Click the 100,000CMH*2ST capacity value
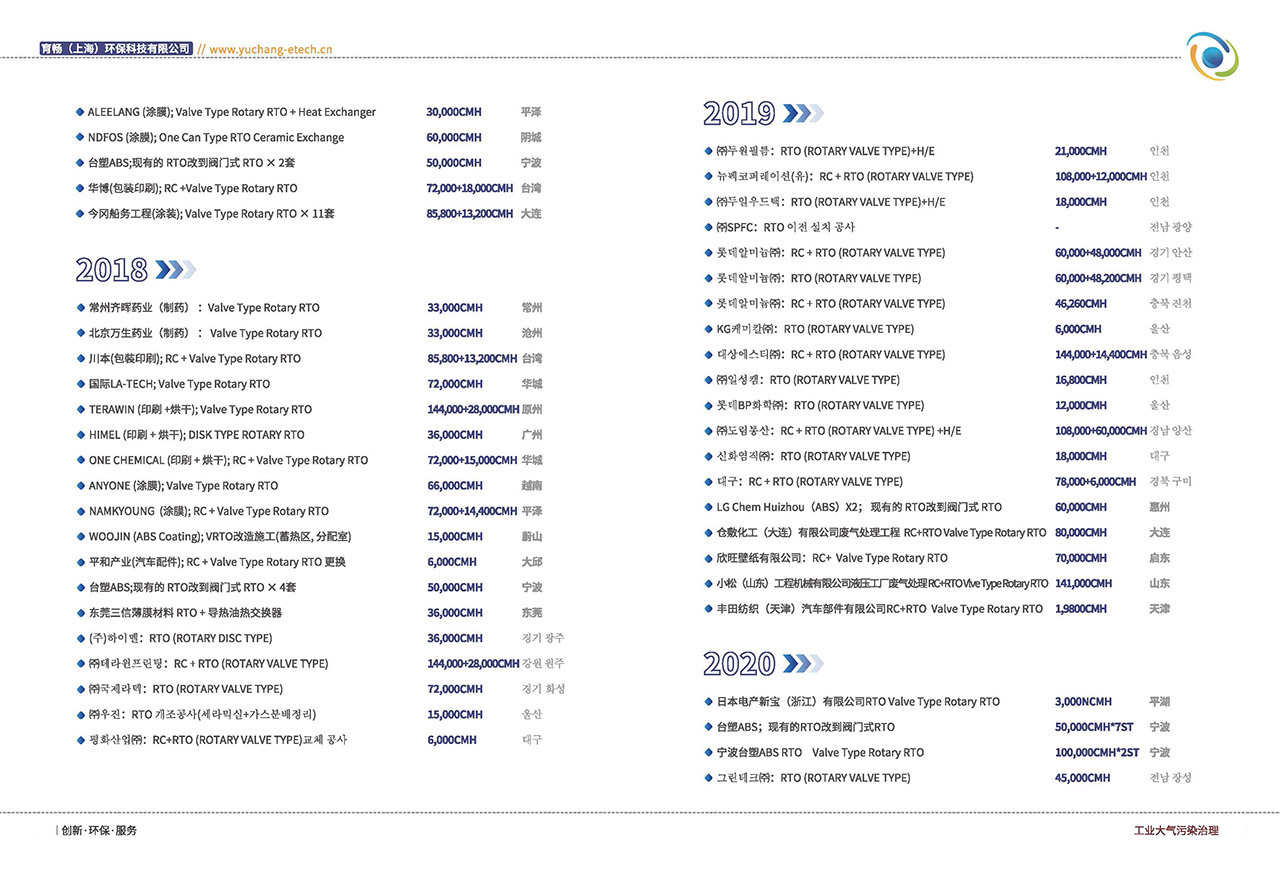This screenshot has width=1280, height=874. [x=1097, y=753]
